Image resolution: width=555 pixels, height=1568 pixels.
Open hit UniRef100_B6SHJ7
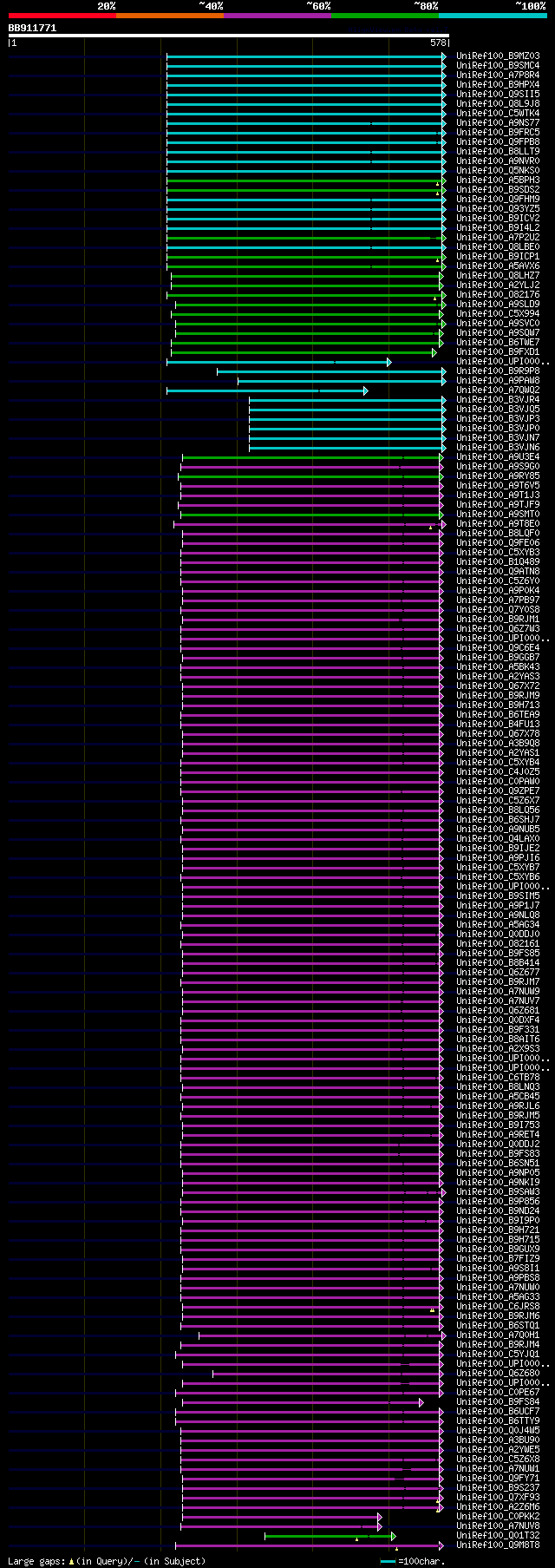click(498, 820)
